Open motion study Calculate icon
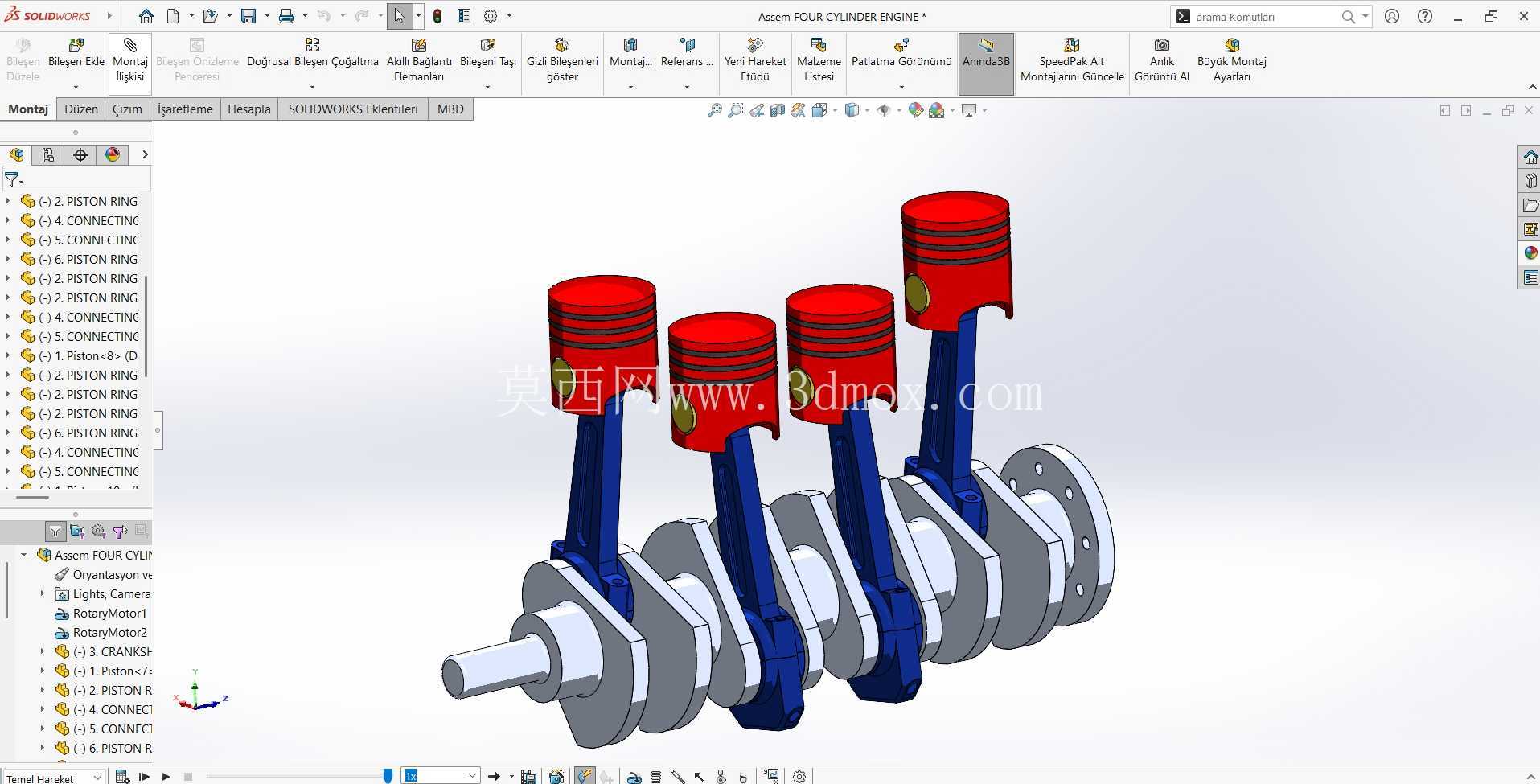1540x784 pixels. 122,776
